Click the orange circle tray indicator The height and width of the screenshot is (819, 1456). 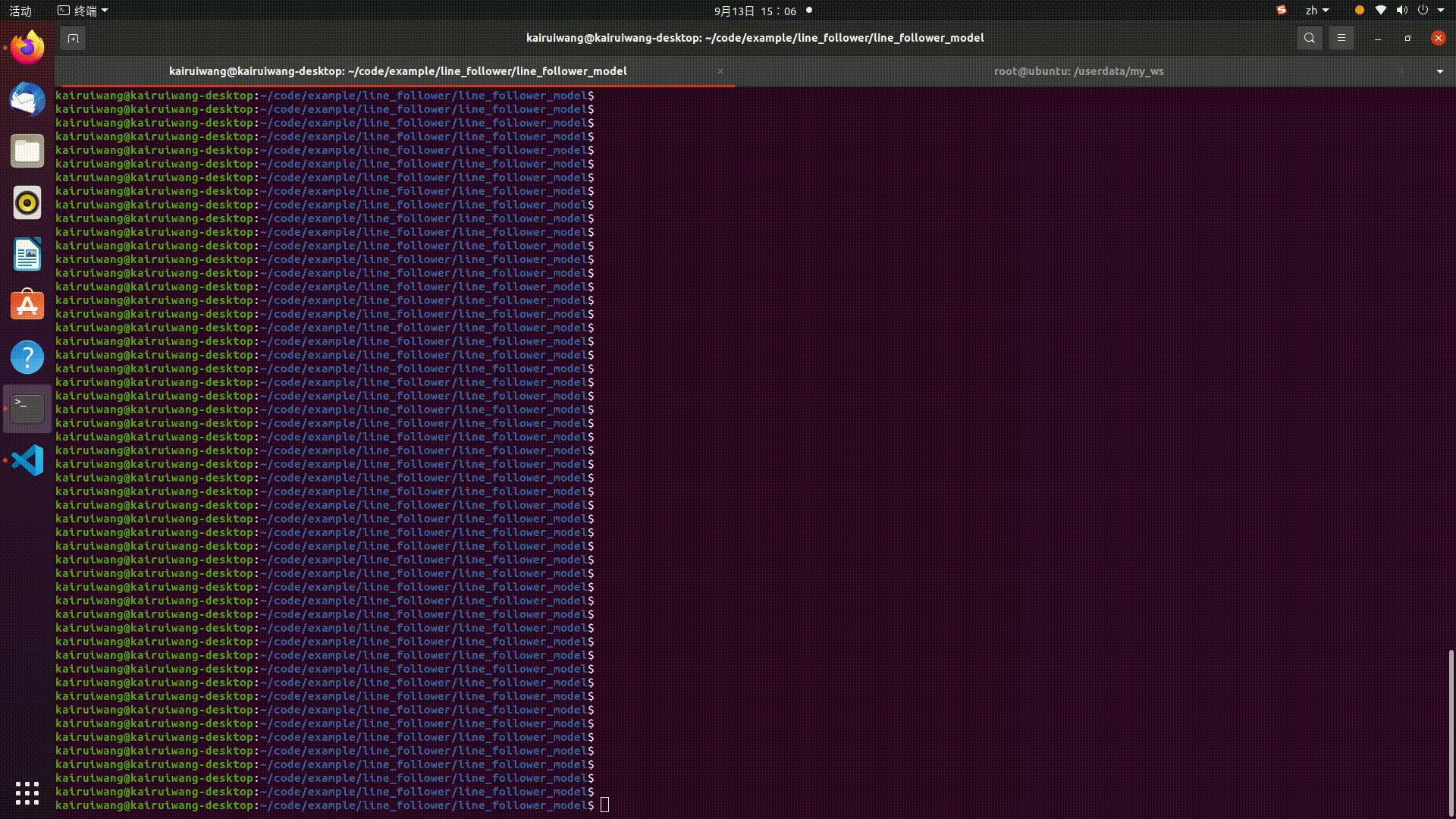tap(1359, 11)
